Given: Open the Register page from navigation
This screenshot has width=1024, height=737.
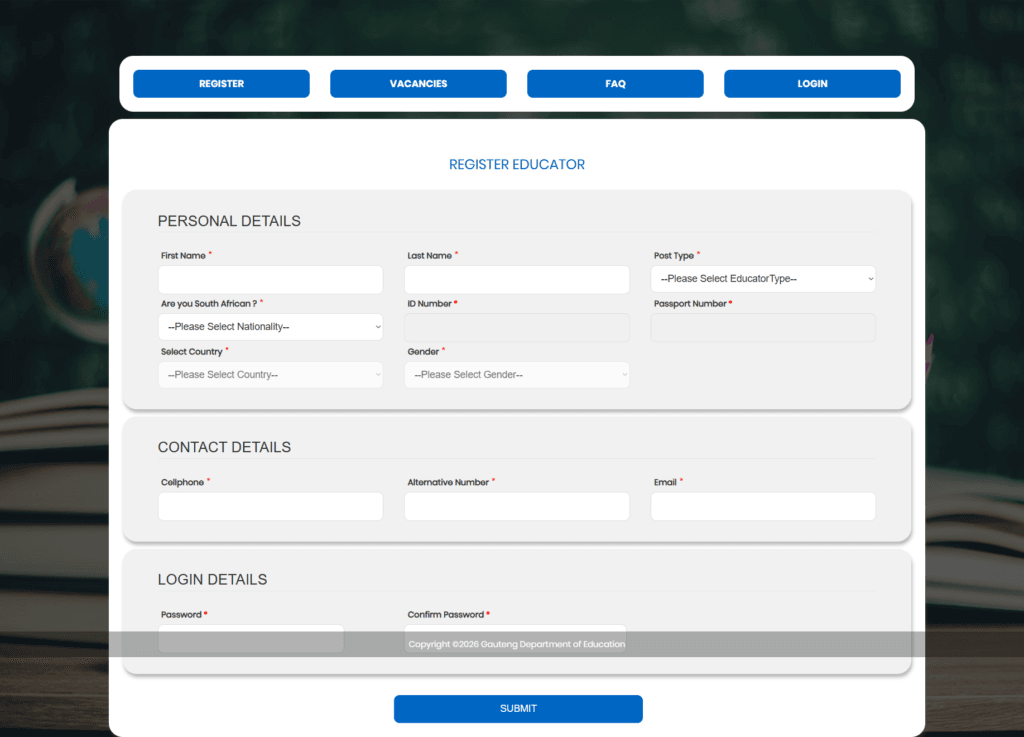Looking at the screenshot, I should pos(221,84).
